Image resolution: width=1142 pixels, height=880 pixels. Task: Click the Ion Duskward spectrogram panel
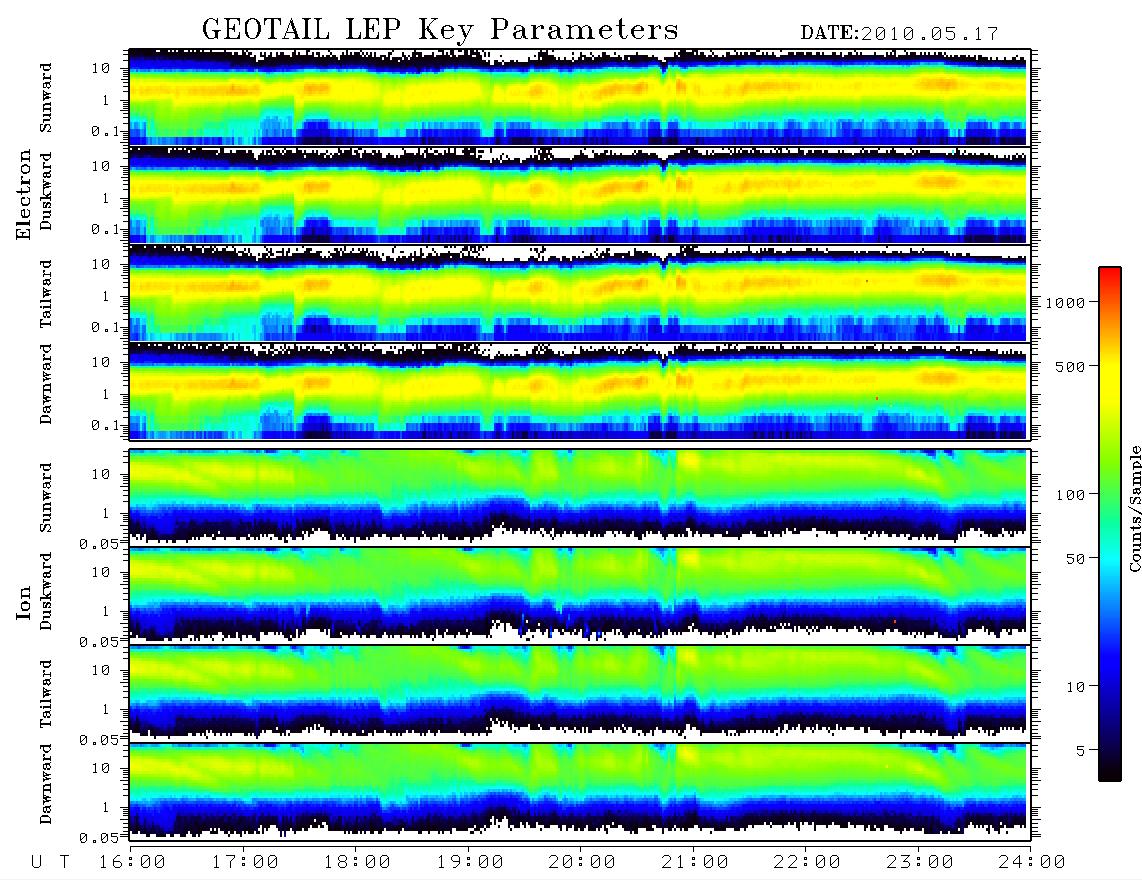click(579, 595)
